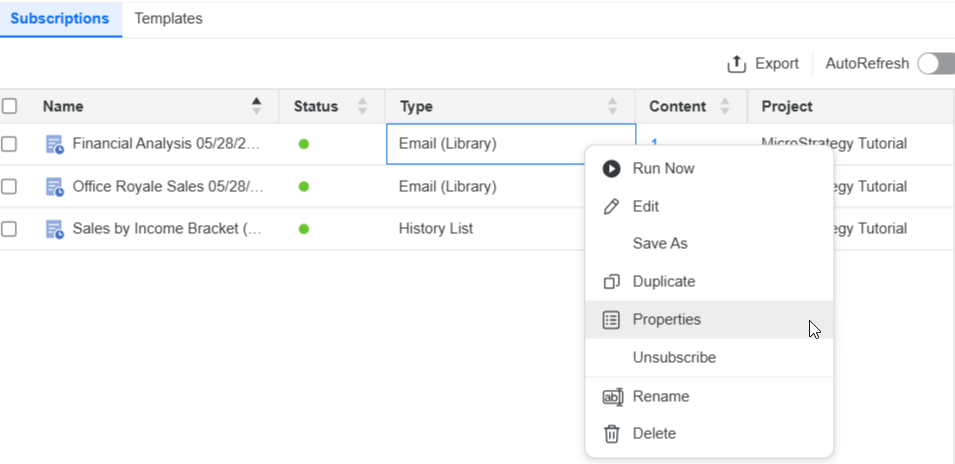Choose Unsubscribe from context menu
The image size is (955, 464).
(674, 358)
